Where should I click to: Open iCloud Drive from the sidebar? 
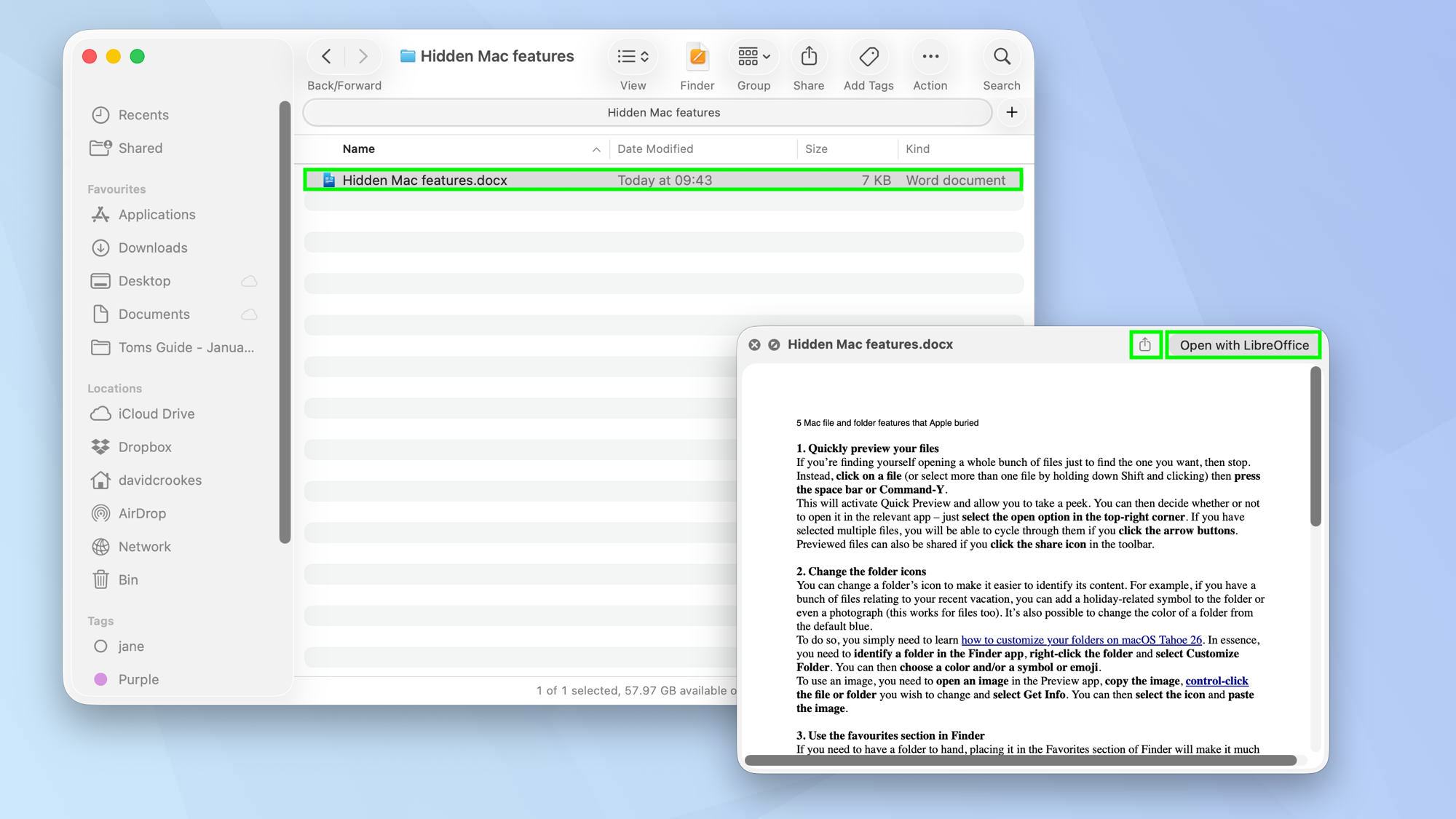156,414
